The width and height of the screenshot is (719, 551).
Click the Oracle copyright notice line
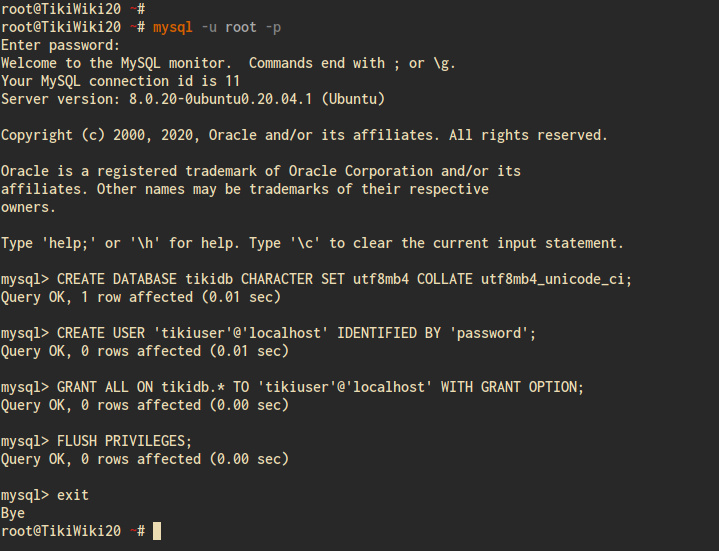(x=303, y=135)
